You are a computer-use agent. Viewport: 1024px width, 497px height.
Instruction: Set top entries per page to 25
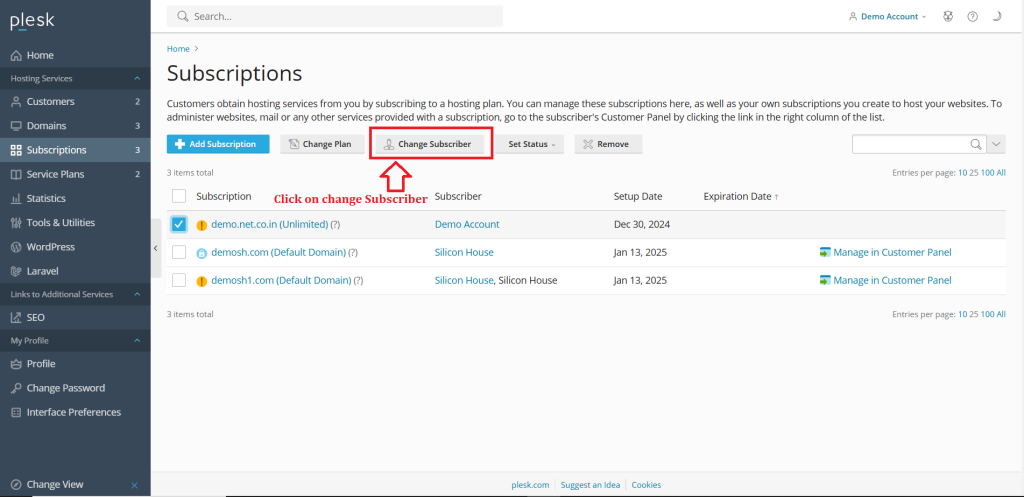[974, 173]
